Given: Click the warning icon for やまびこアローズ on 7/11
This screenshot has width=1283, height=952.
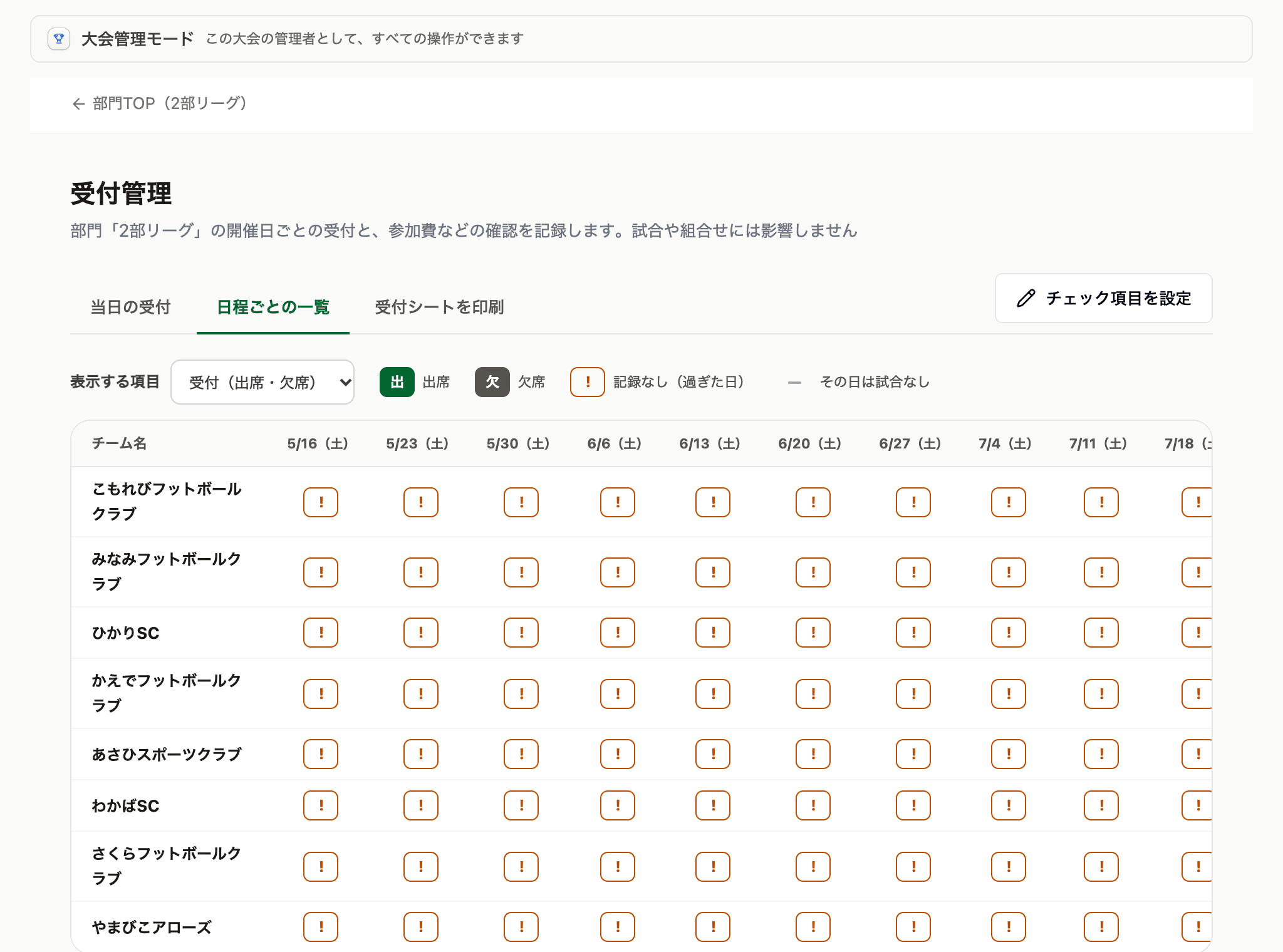Looking at the screenshot, I should (1101, 927).
